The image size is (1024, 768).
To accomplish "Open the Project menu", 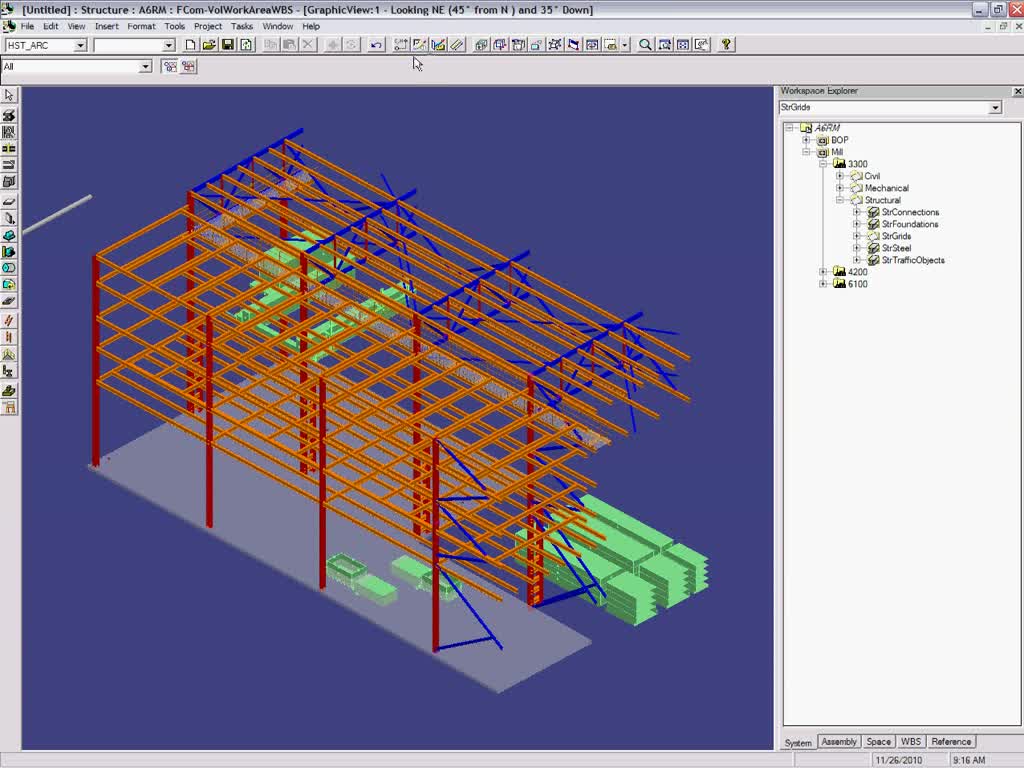I will point(208,26).
